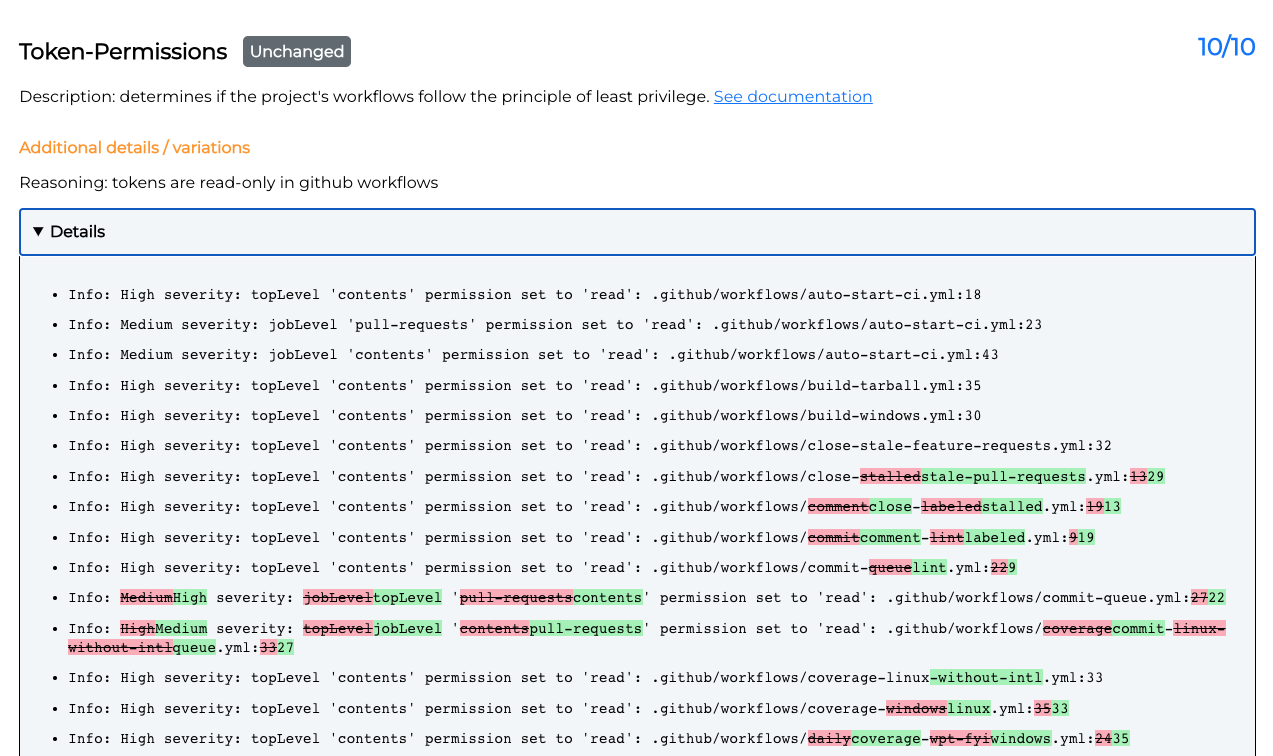Select the build-windows.yml:30 entry
The height and width of the screenshot is (756, 1273).
click(x=525, y=416)
